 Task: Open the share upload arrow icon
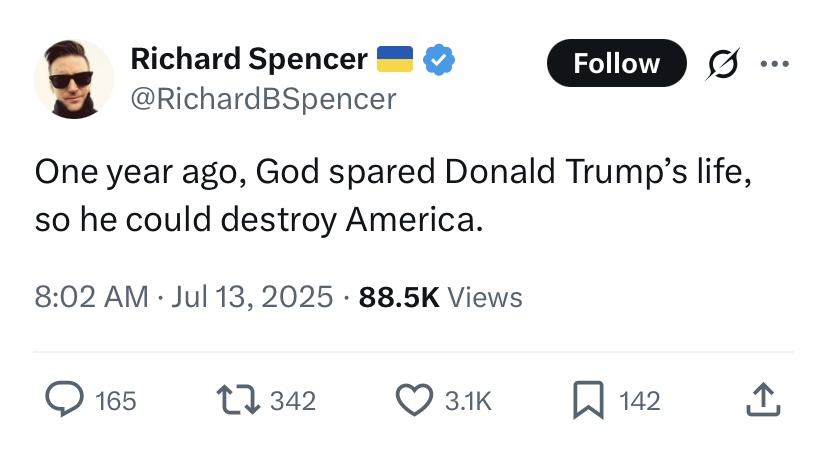763,400
